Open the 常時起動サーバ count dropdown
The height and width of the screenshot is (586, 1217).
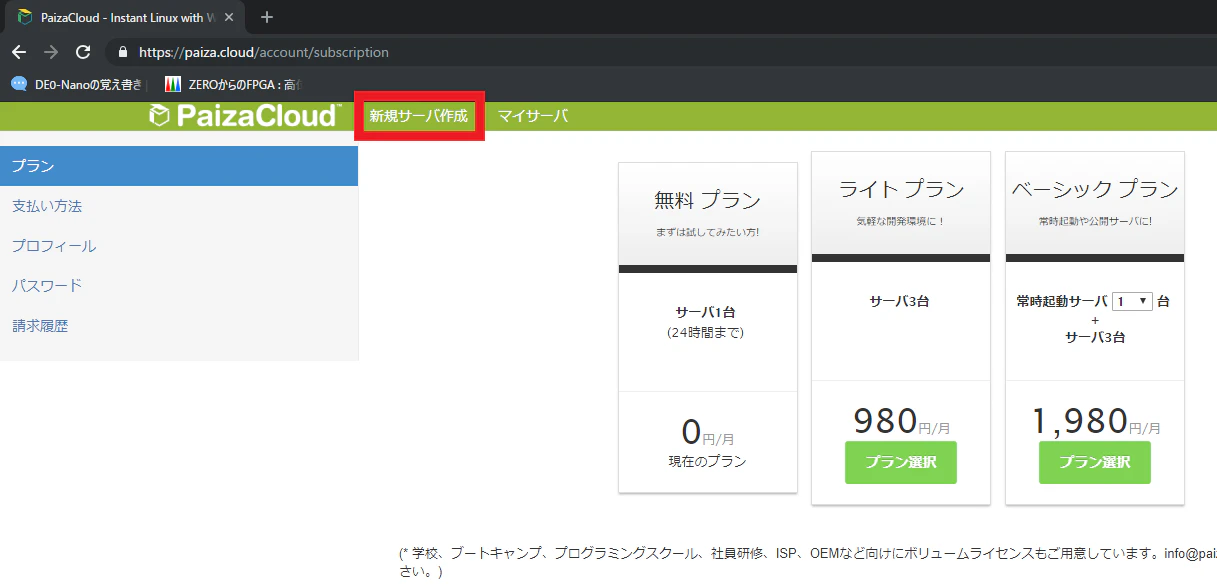pos(1132,301)
